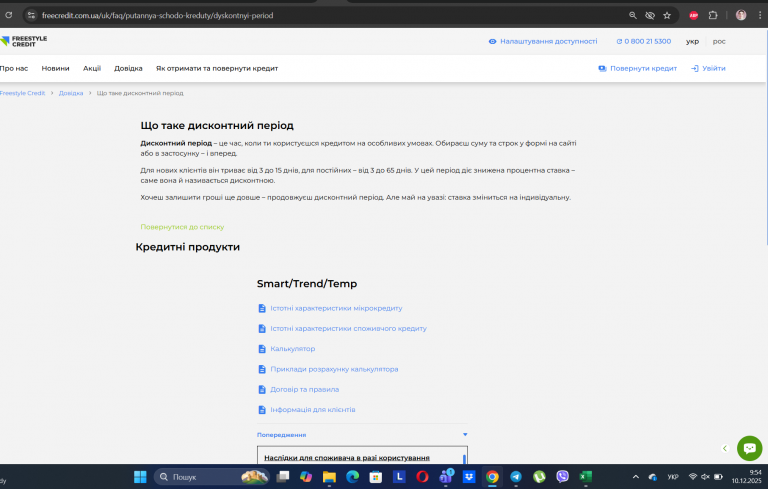The width and height of the screenshot is (768, 489).
Task: Switch site language to рос
Action: point(719,41)
